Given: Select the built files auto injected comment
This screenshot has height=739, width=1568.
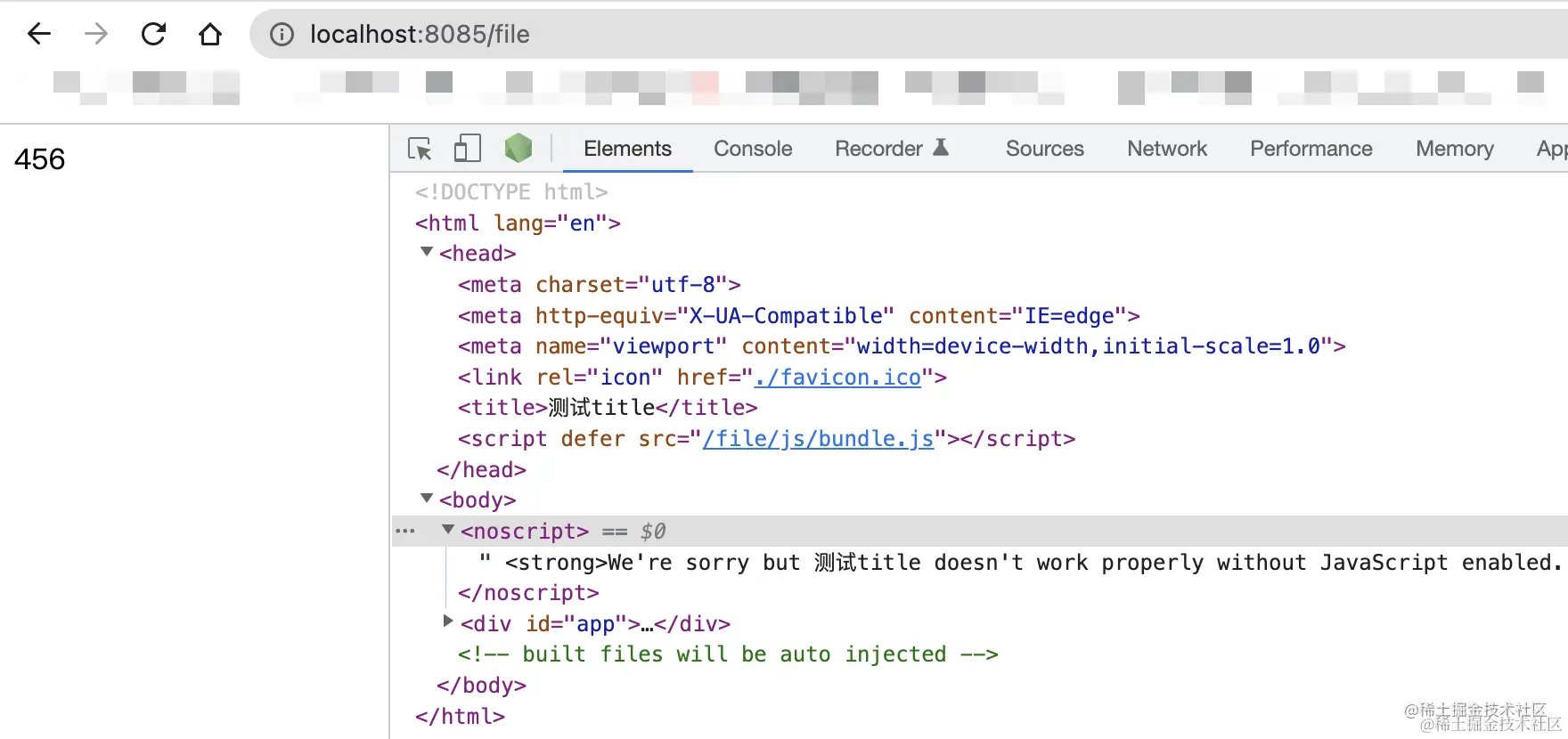Looking at the screenshot, I should 728,654.
